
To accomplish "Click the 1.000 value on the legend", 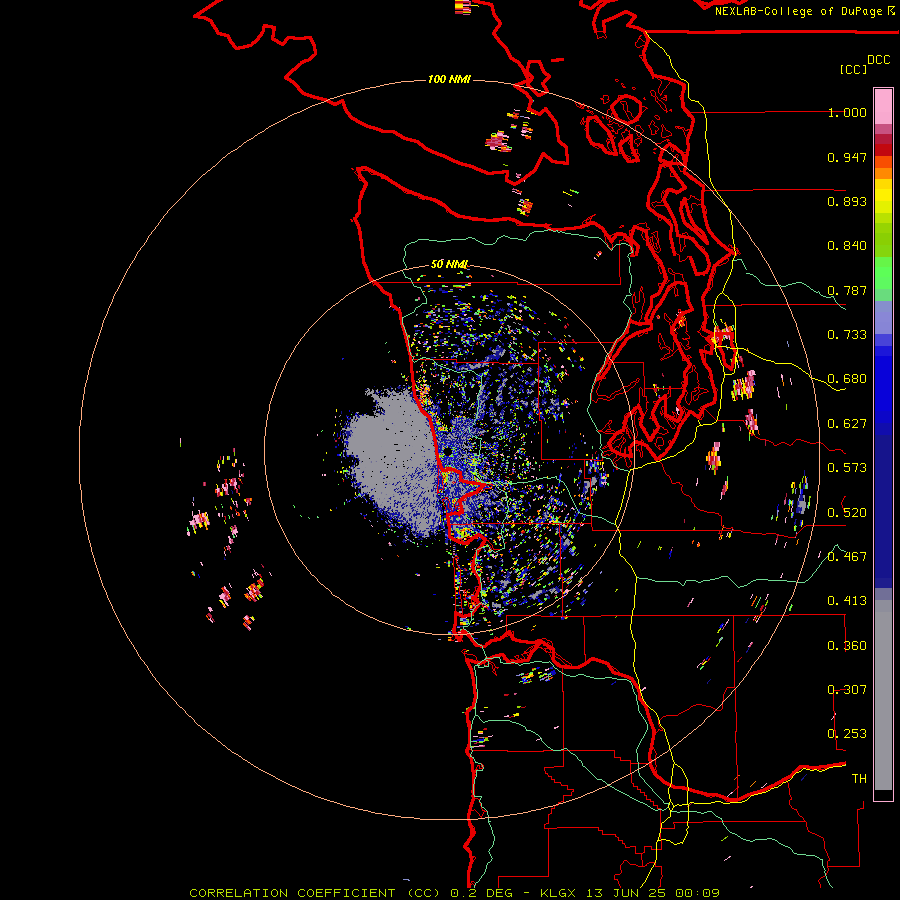I will pyautogui.click(x=847, y=112).
